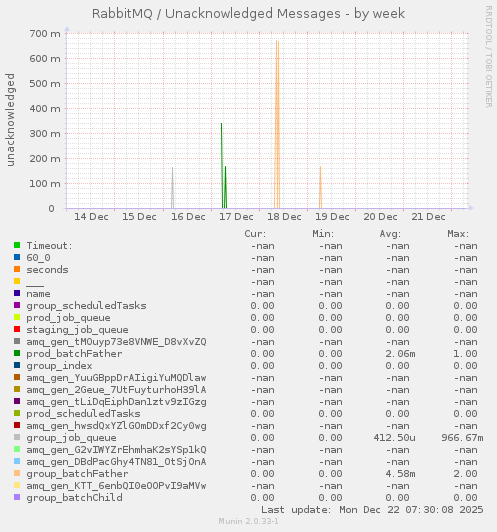
Task: Click the 'Avg:' column header
Action: pyautogui.click(x=390, y=234)
